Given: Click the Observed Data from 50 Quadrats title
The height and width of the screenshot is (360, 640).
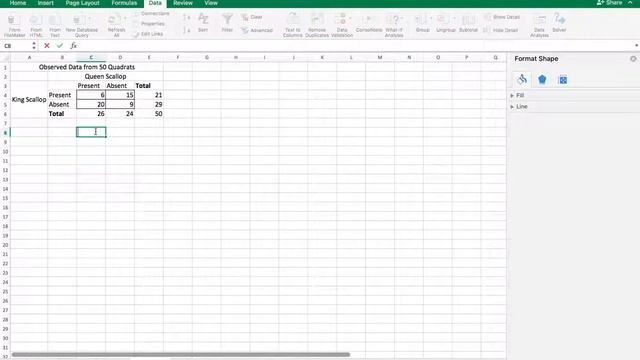Looking at the screenshot, I should (87, 67).
